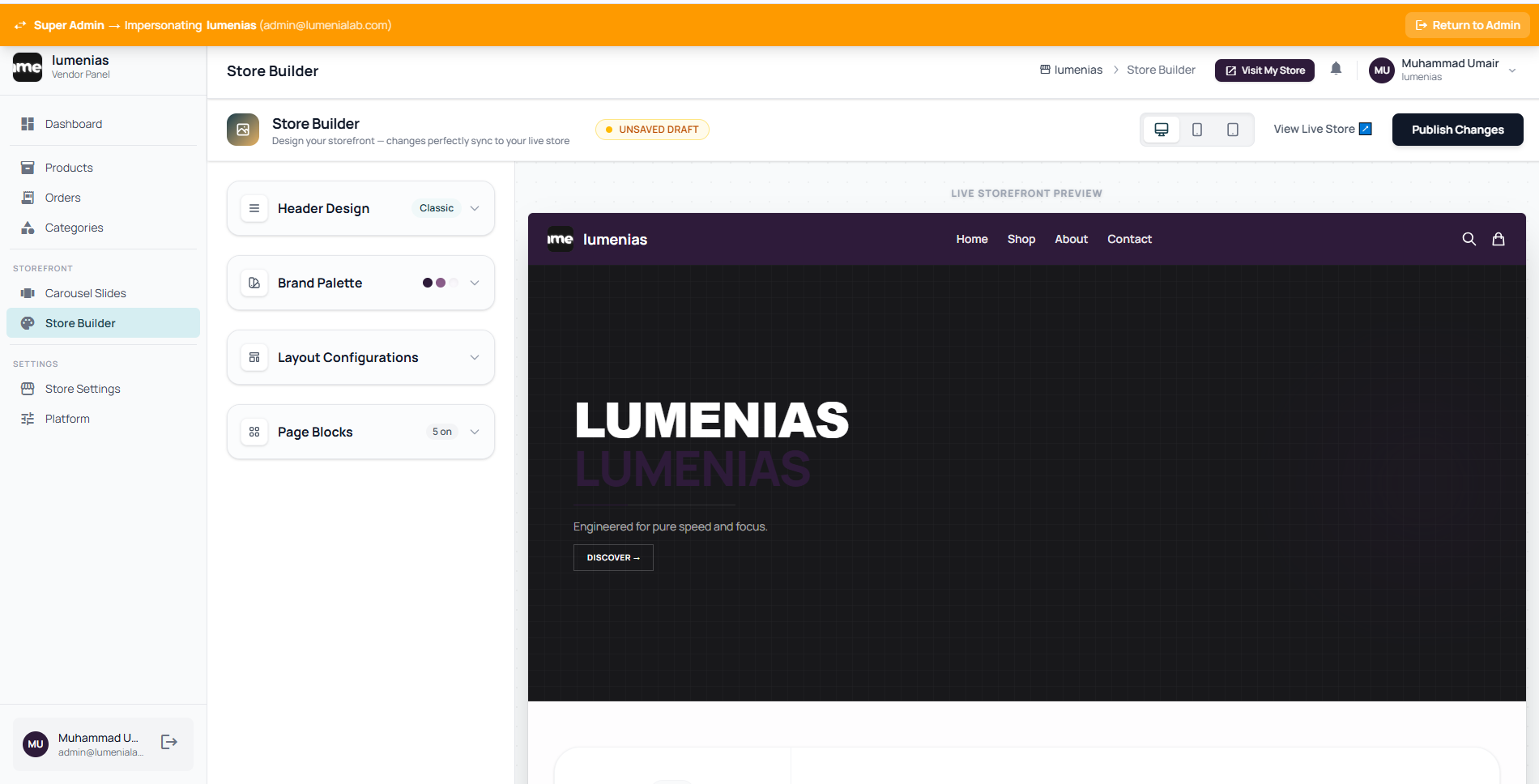
Task: Click the light color dot in Brand Palette
Action: 454,283
